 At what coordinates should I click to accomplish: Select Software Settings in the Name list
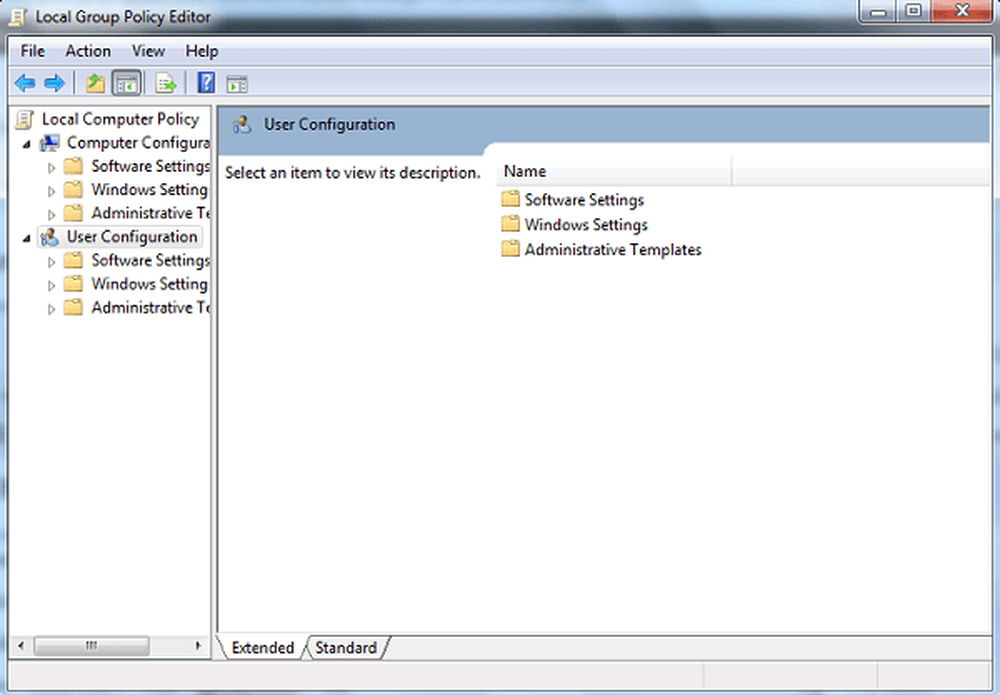click(583, 199)
